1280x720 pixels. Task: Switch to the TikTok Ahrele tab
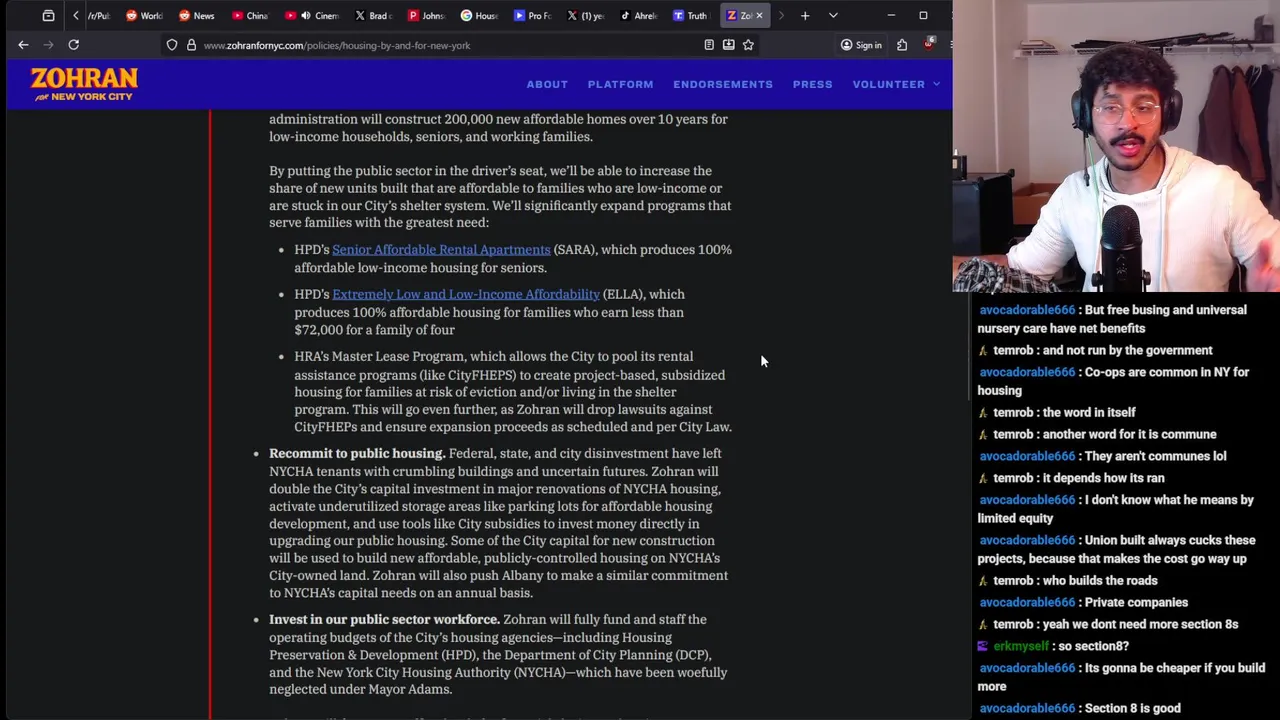pyautogui.click(x=638, y=16)
